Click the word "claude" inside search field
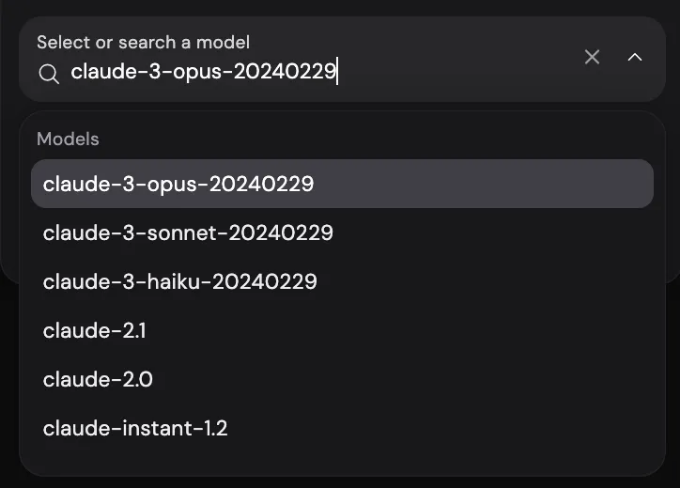Image resolution: width=680 pixels, height=488 pixels. click(x=103, y=72)
